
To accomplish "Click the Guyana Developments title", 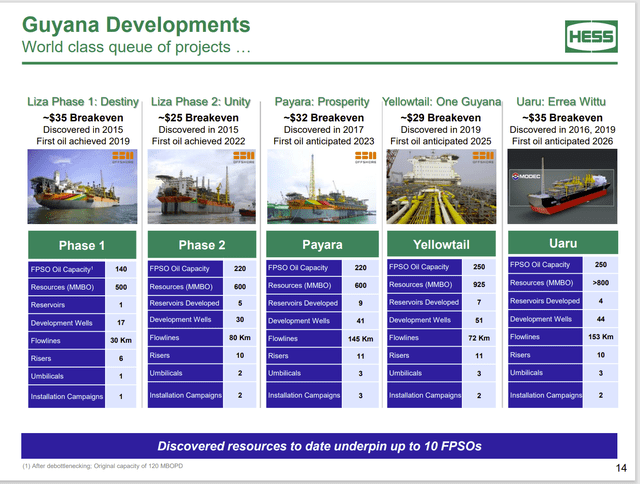I will pyautogui.click(x=136, y=24).
